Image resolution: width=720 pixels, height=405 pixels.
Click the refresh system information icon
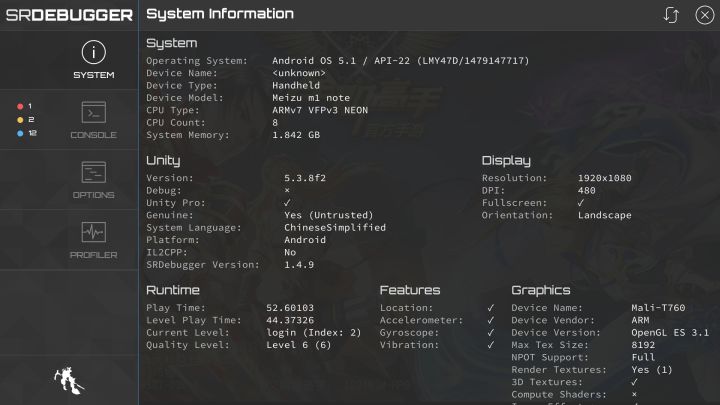(x=671, y=15)
